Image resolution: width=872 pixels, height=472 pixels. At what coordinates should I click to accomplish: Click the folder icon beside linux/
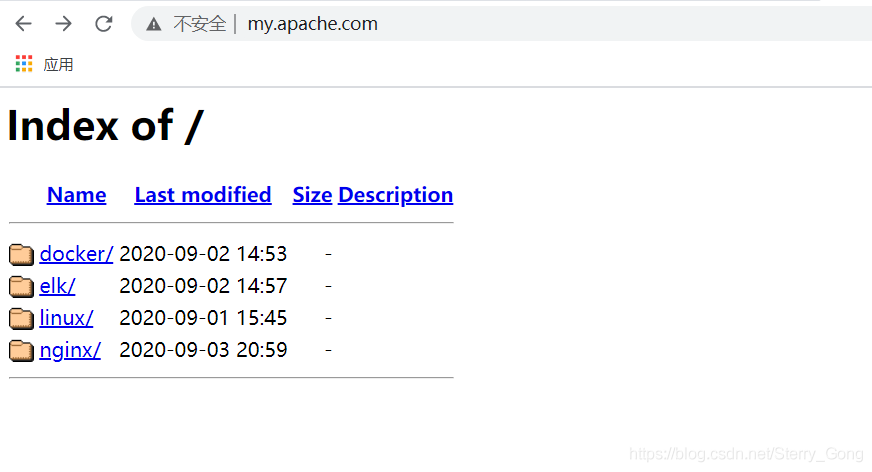tap(22, 319)
